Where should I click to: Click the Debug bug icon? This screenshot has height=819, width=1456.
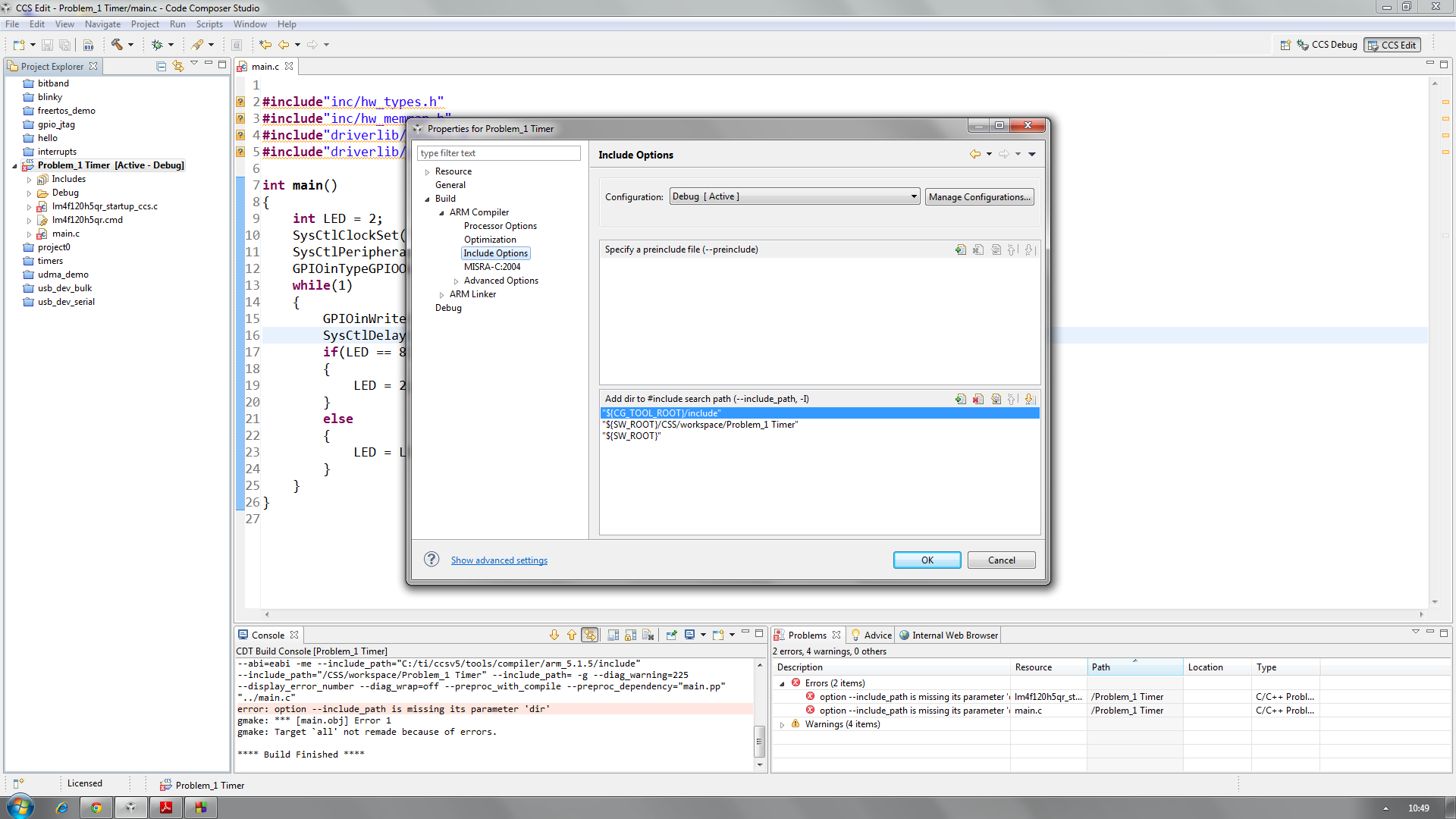(157, 45)
